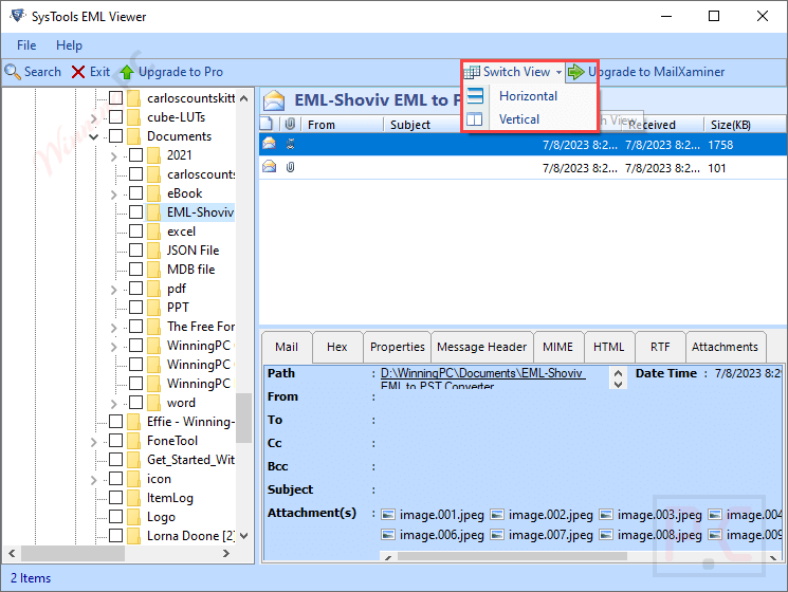
Task: Expand the The Free For folder node
Action: click(x=114, y=328)
